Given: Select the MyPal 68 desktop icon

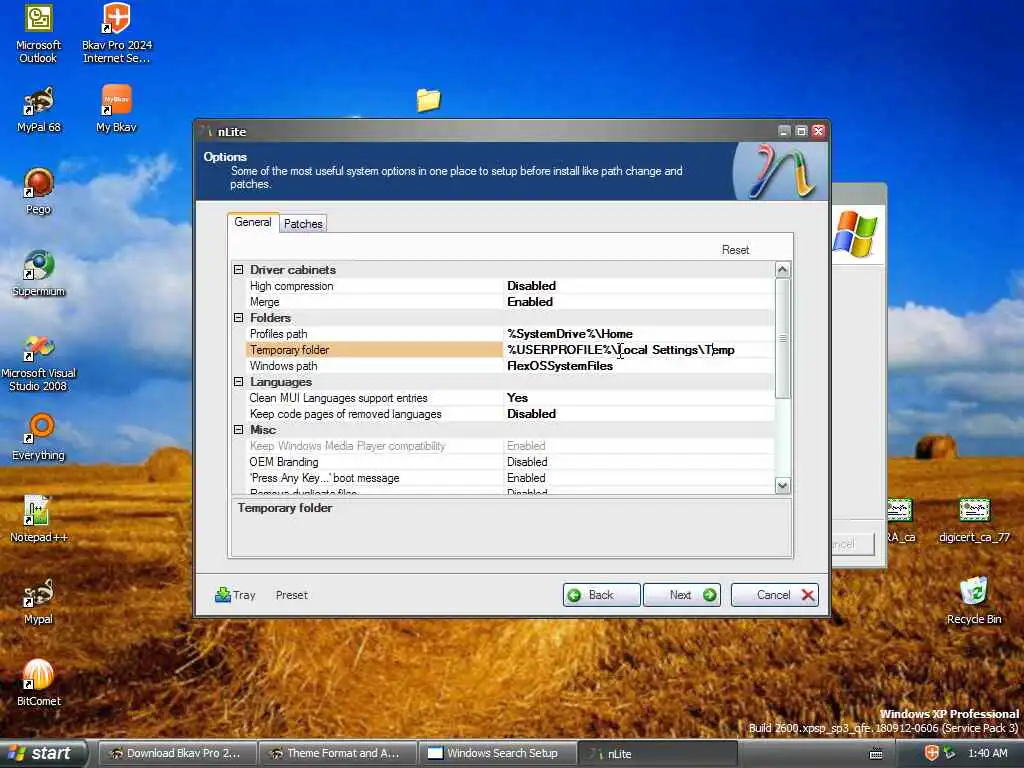Looking at the screenshot, I should coord(39,108).
